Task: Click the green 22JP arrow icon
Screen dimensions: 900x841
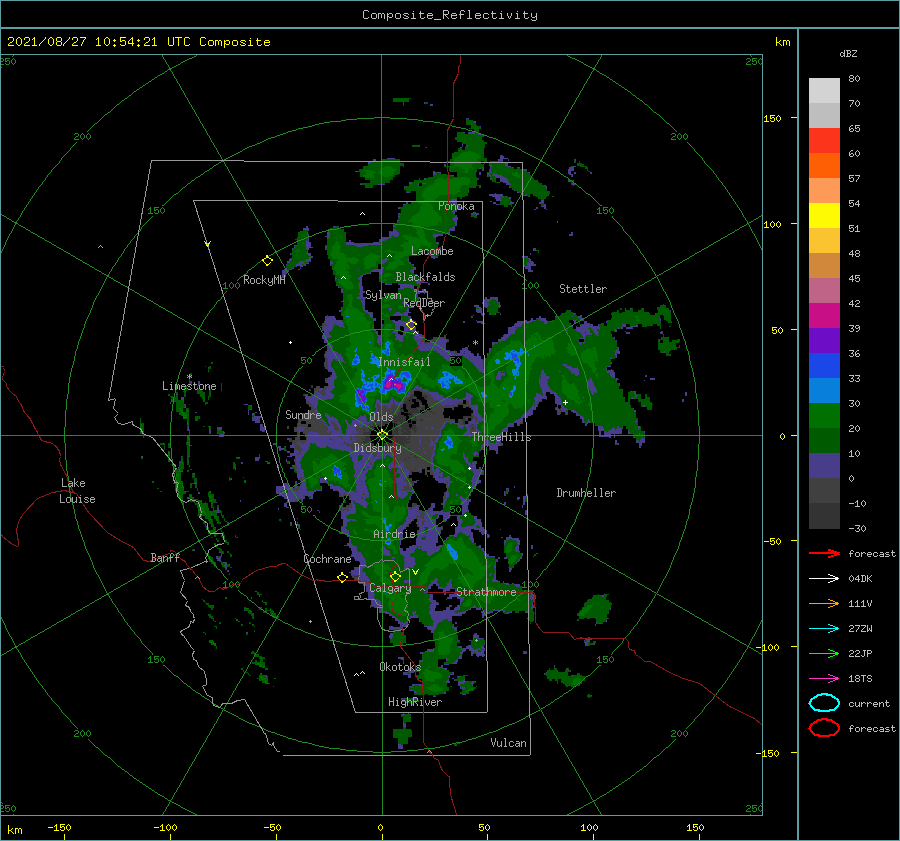Action: click(824, 653)
